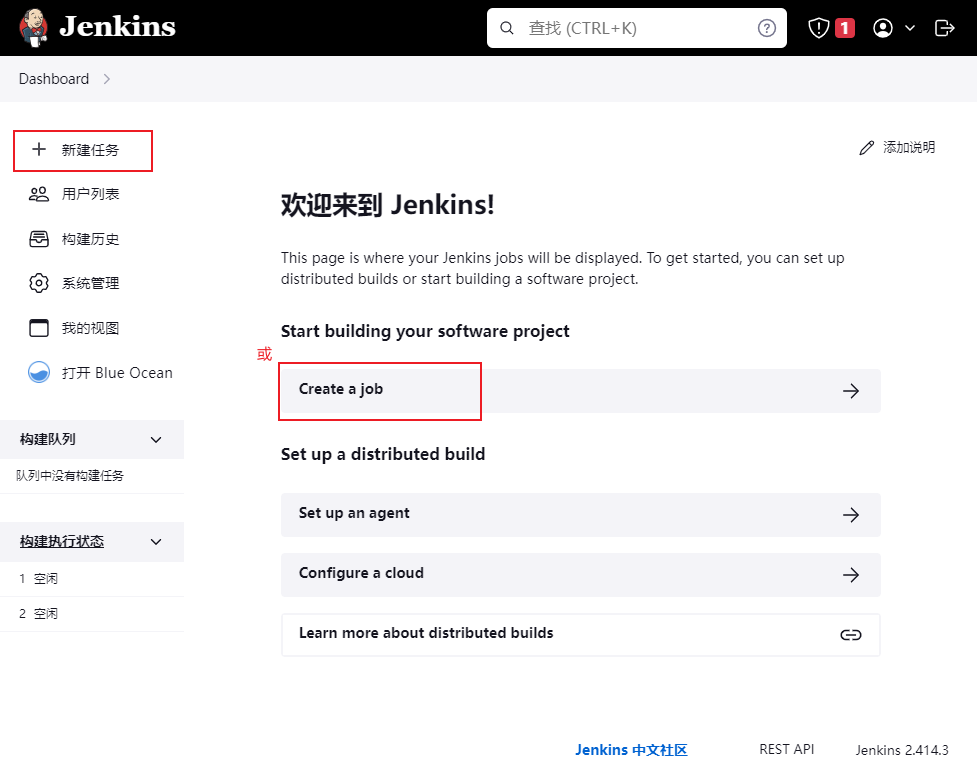Click the chain link icon on Learn more row

[851, 635]
